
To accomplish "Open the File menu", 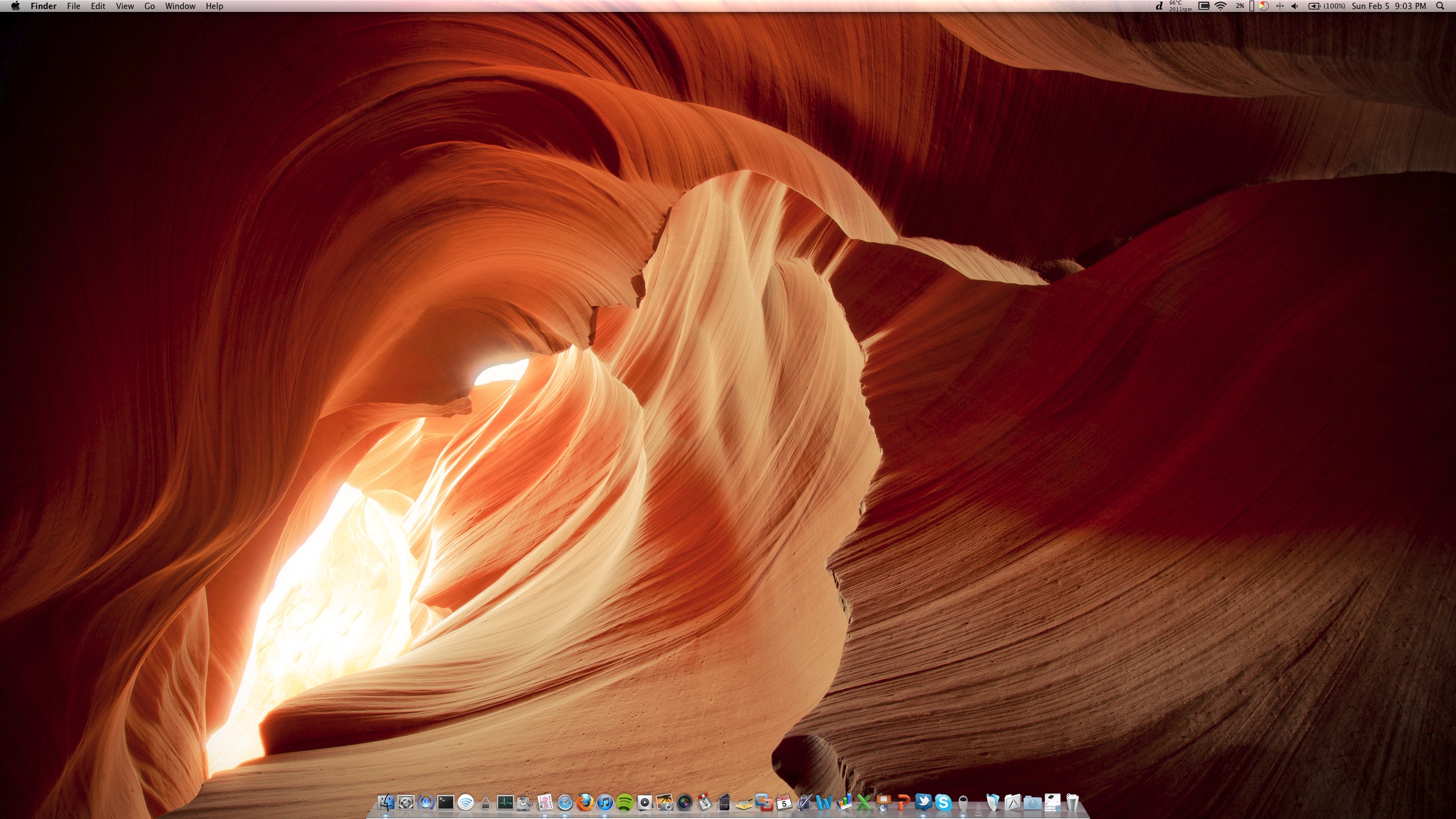I will click(x=73, y=6).
